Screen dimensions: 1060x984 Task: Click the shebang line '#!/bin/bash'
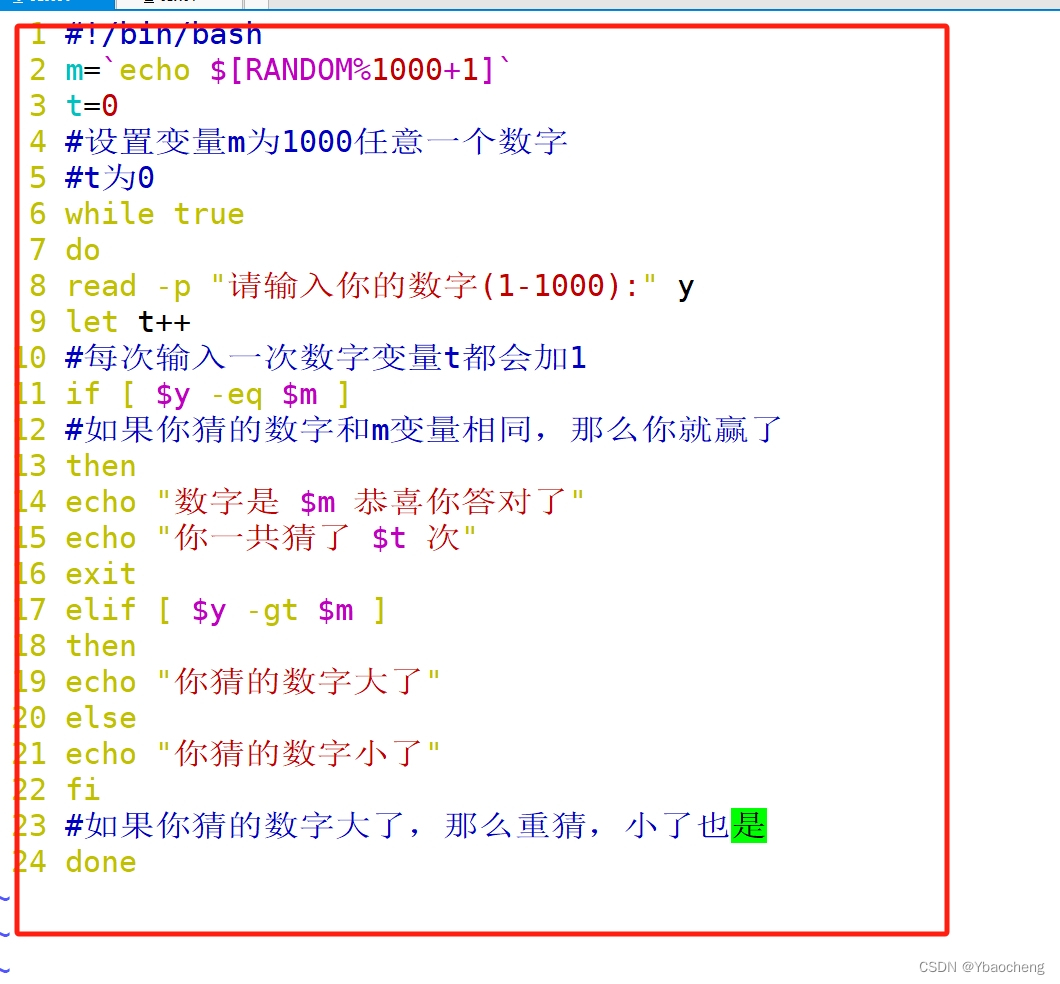pyautogui.click(x=164, y=35)
